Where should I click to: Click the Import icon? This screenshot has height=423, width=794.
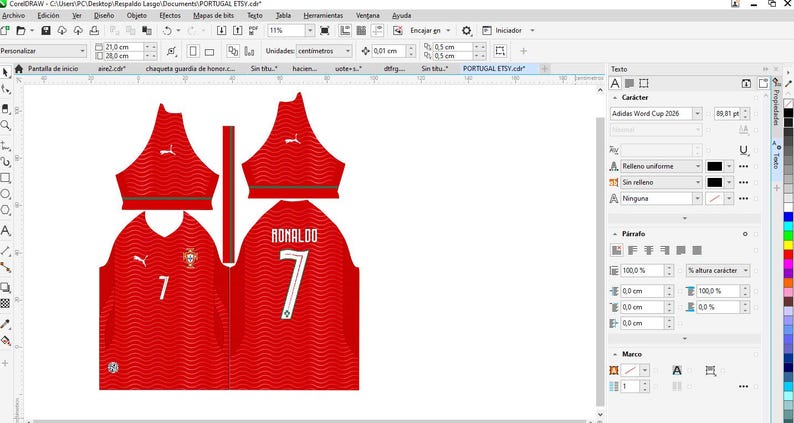tap(221, 30)
